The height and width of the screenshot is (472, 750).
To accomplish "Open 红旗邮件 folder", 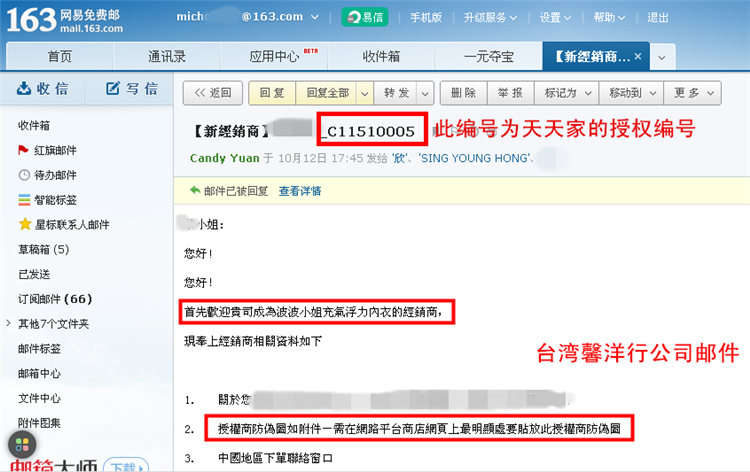I will click(x=55, y=150).
